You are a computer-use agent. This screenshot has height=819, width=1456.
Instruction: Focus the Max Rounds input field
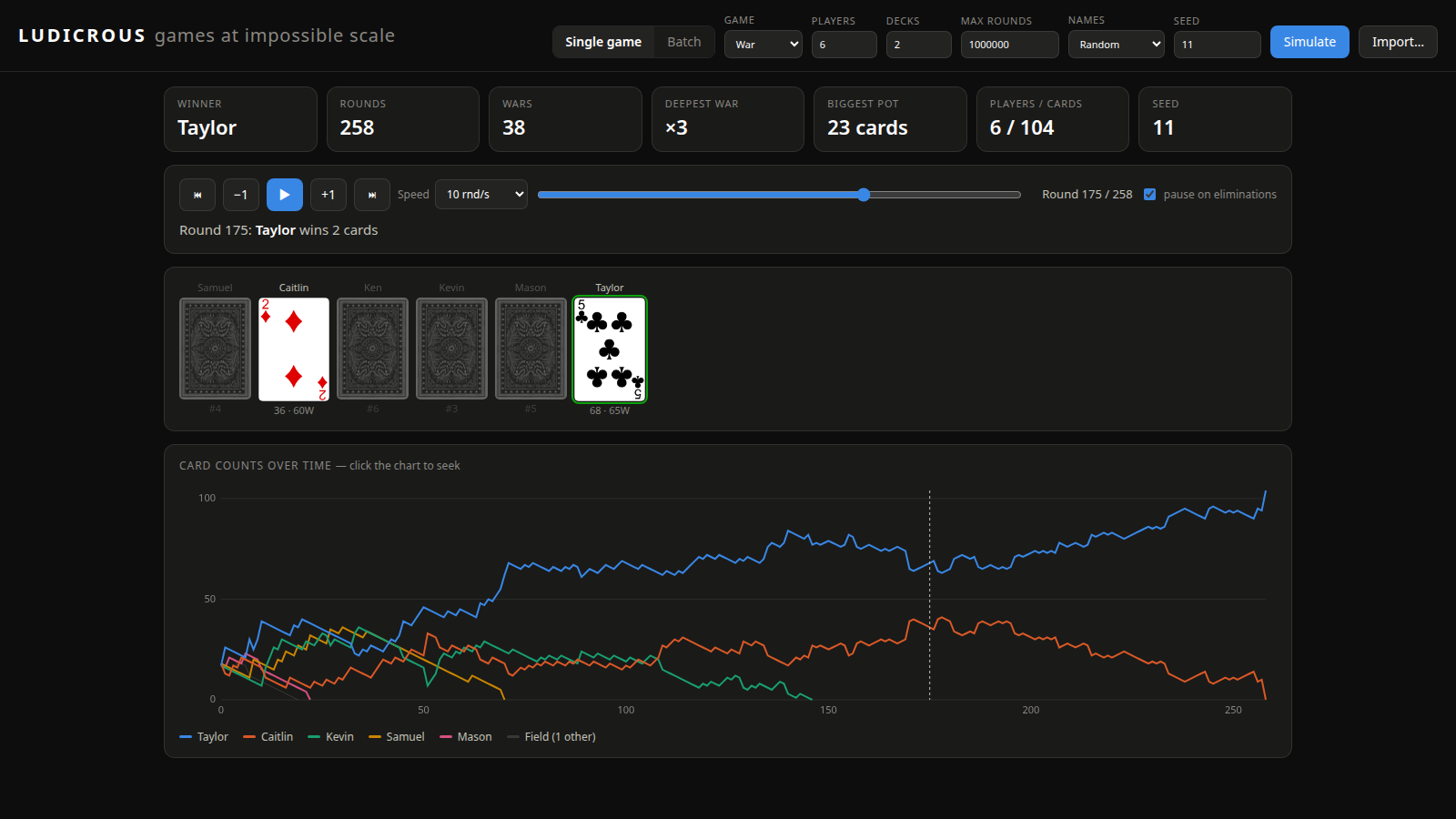(1010, 45)
